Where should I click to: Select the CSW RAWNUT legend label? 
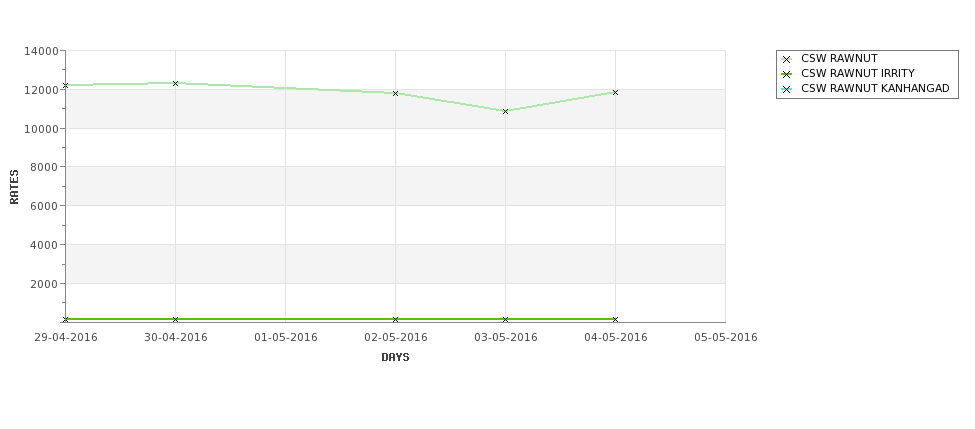(x=839, y=58)
